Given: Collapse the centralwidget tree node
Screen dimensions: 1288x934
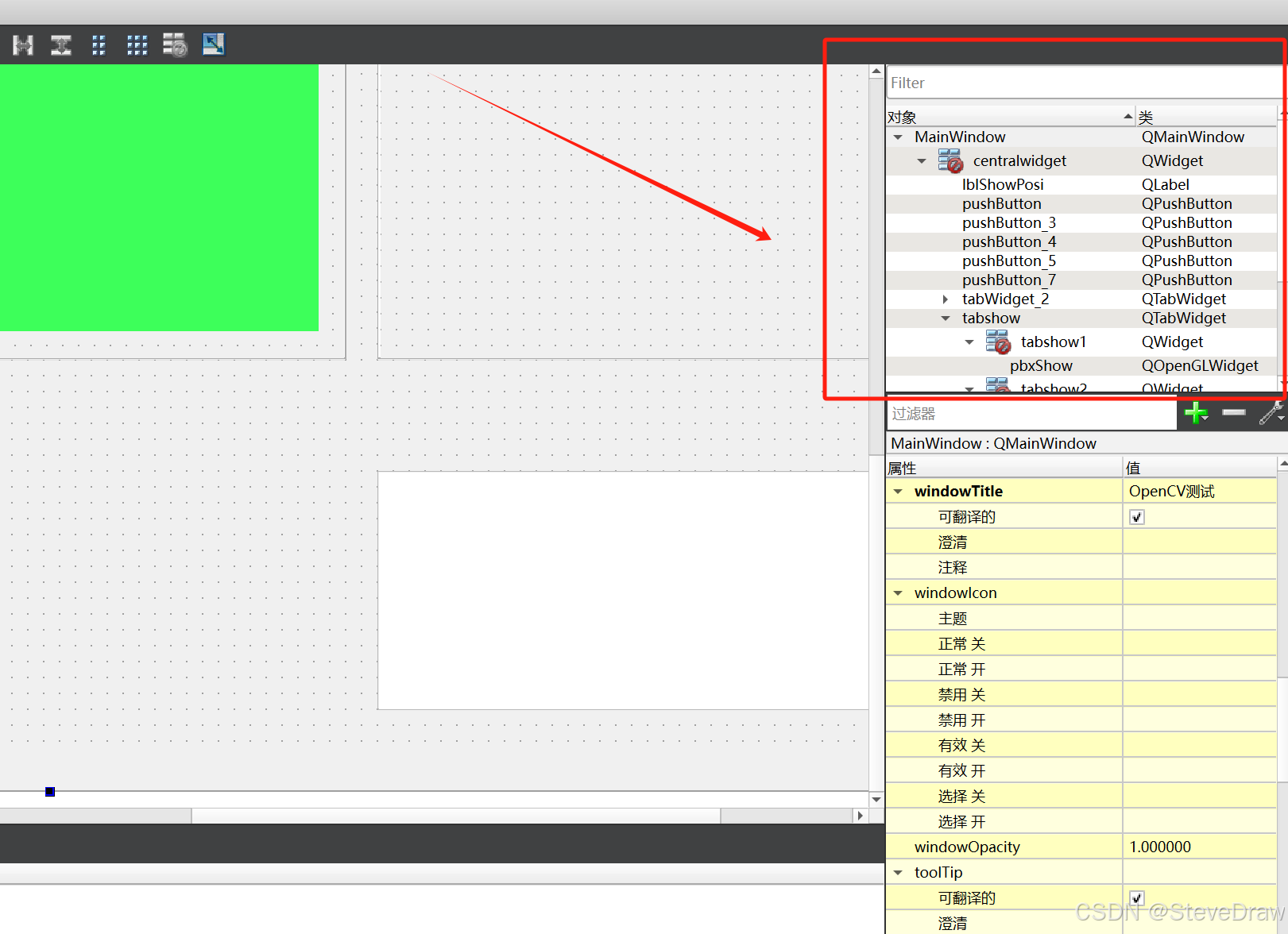Looking at the screenshot, I should 922,161.
